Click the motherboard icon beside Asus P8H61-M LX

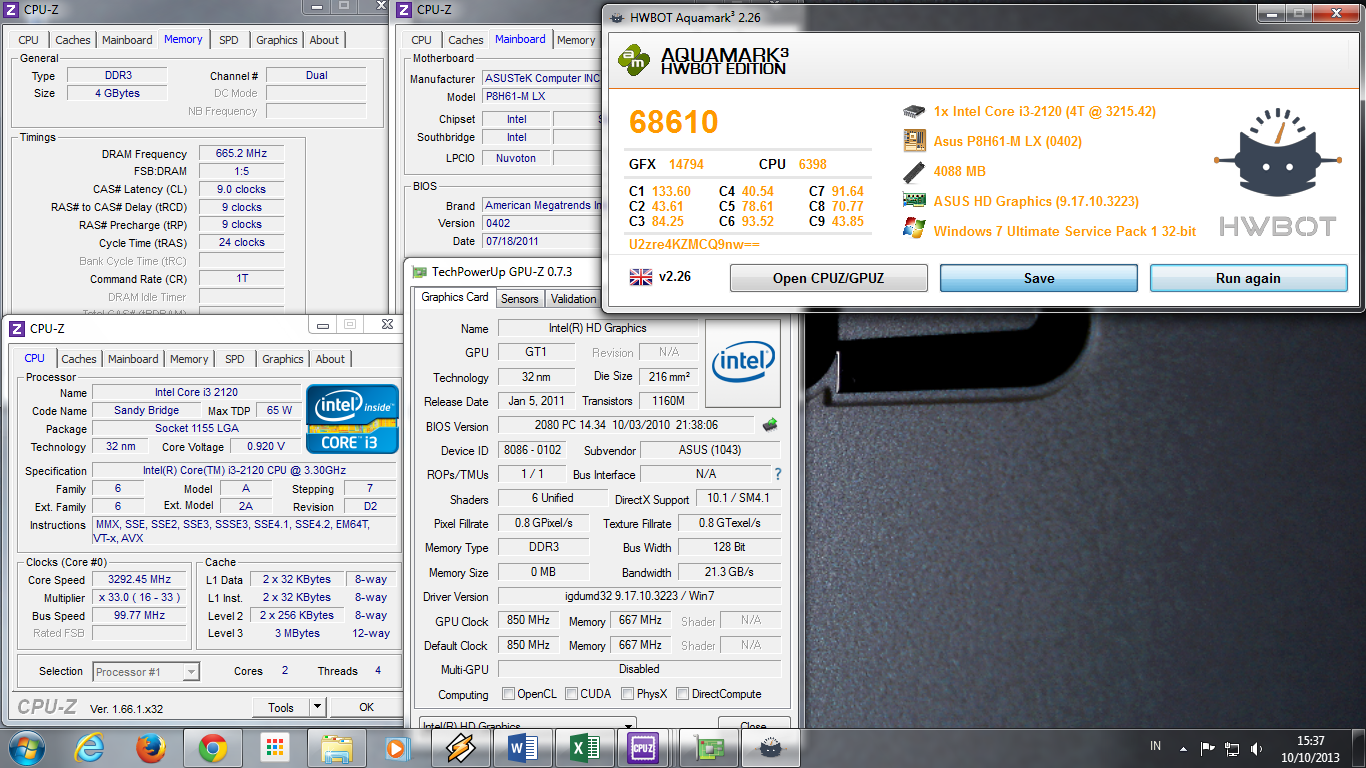tap(913, 141)
